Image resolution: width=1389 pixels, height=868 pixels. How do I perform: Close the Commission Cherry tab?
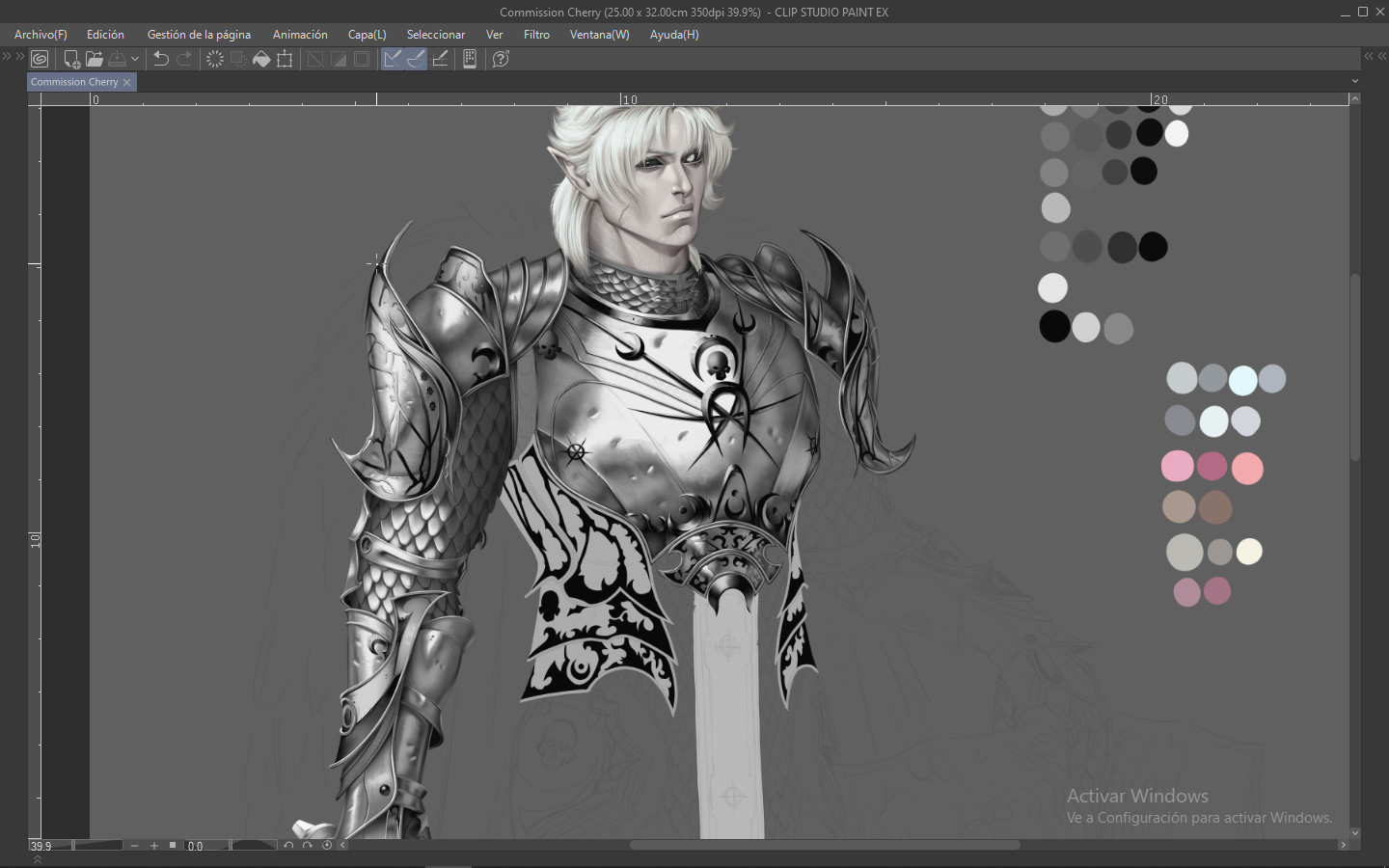[126, 83]
